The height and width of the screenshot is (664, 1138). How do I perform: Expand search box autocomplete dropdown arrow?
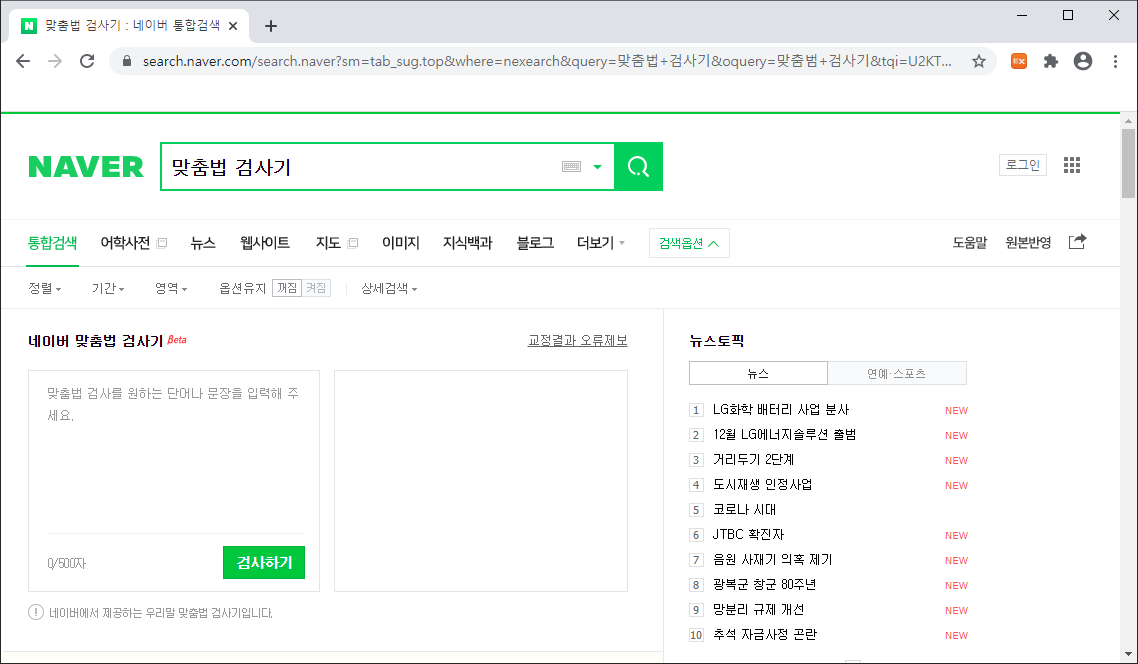point(597,167)
